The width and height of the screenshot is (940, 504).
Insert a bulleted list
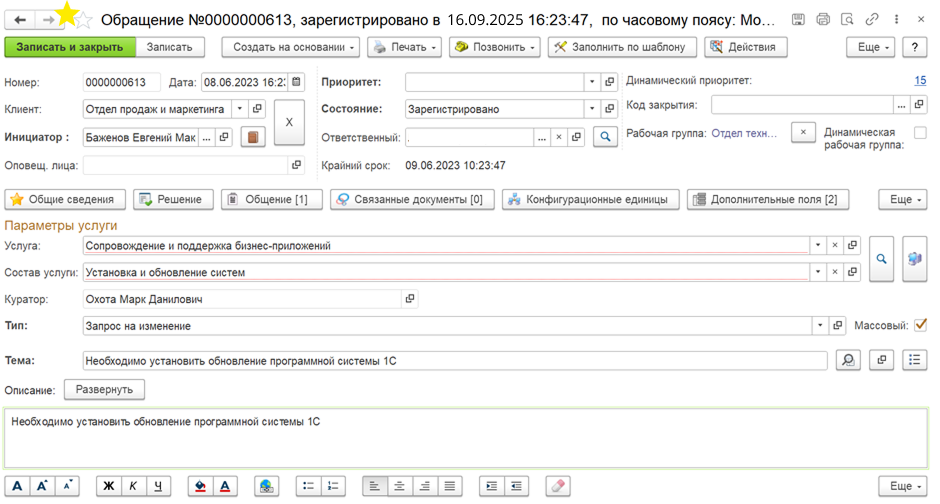click(309, 486)
